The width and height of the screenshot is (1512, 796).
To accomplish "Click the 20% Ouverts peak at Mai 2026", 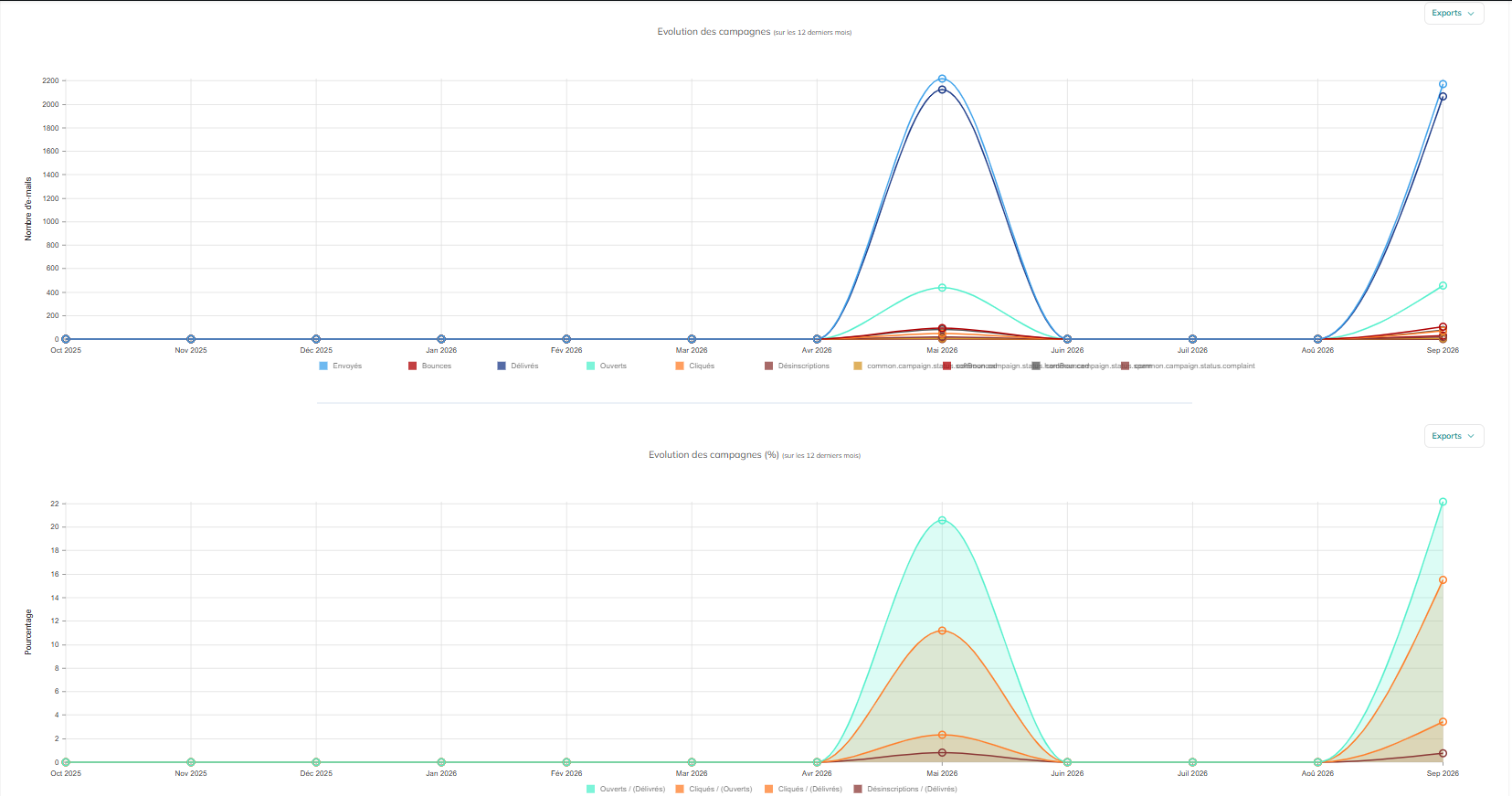I will (942, 520).
